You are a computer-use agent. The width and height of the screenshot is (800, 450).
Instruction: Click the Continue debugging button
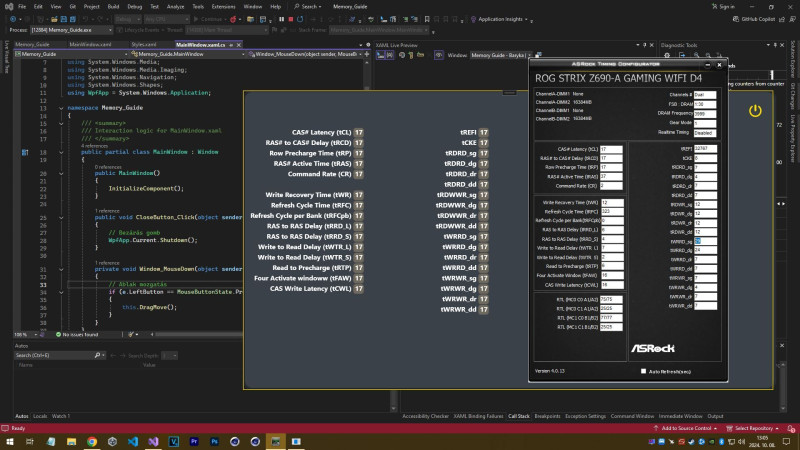click(x=208, y=19)
